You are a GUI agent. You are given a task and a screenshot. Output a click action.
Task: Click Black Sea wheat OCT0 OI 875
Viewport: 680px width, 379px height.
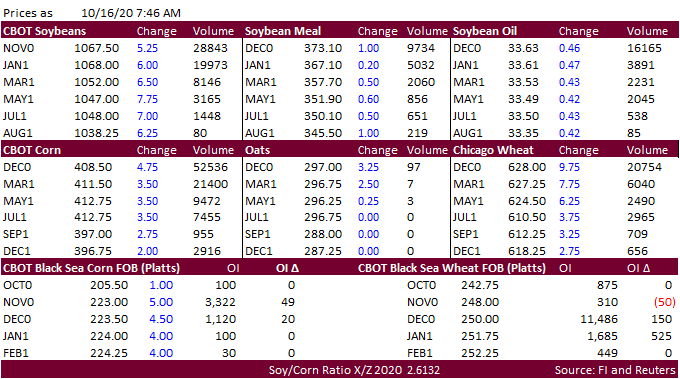pos(607,285)
